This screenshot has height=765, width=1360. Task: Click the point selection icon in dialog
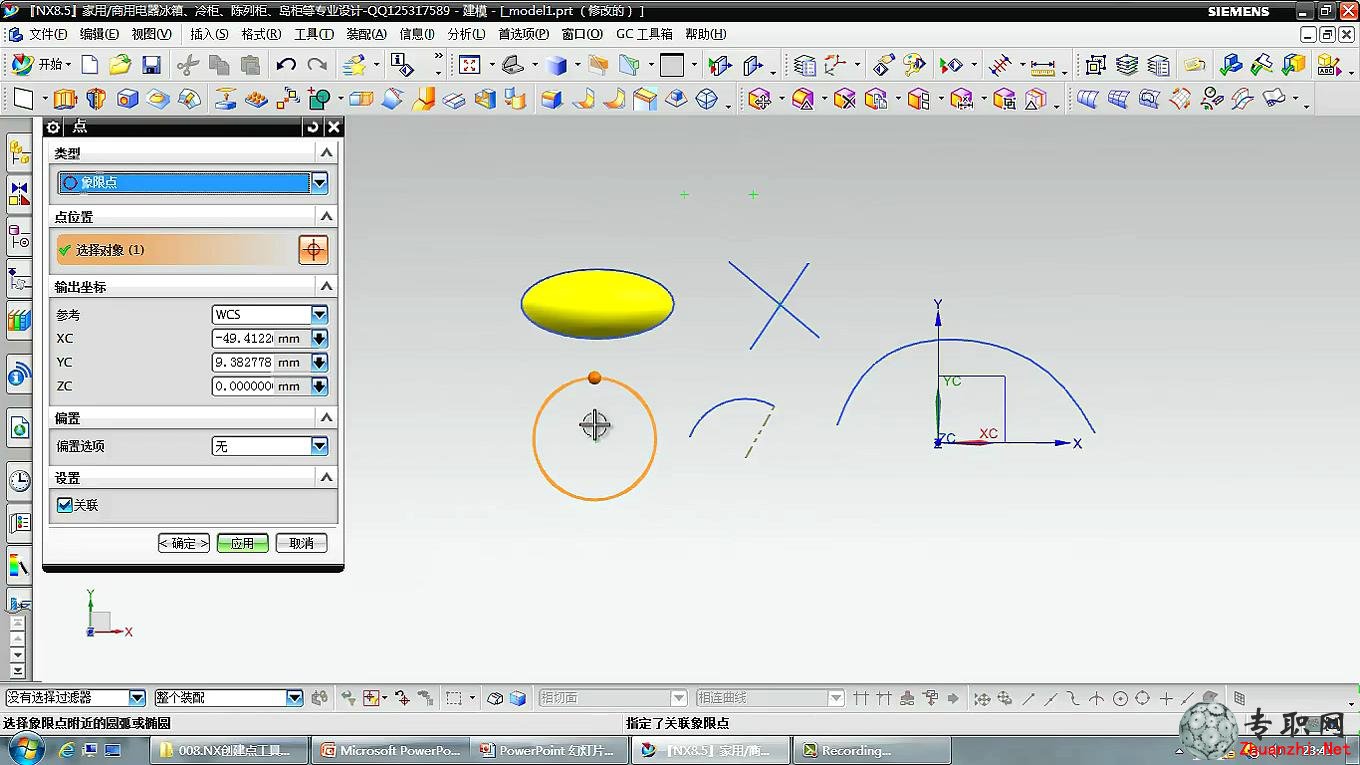point(313,250)
